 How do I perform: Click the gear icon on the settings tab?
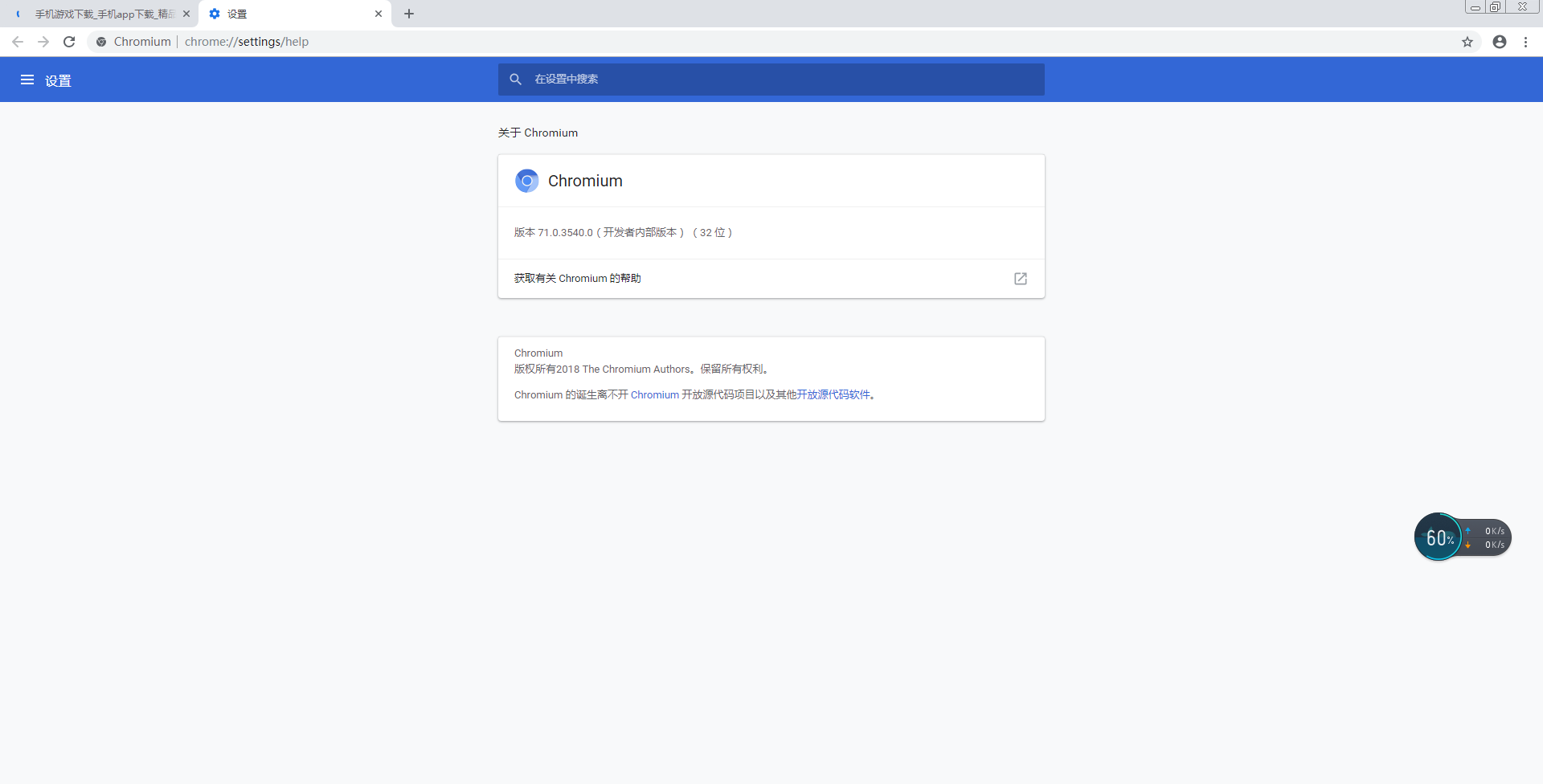click(x=215, y=14)
